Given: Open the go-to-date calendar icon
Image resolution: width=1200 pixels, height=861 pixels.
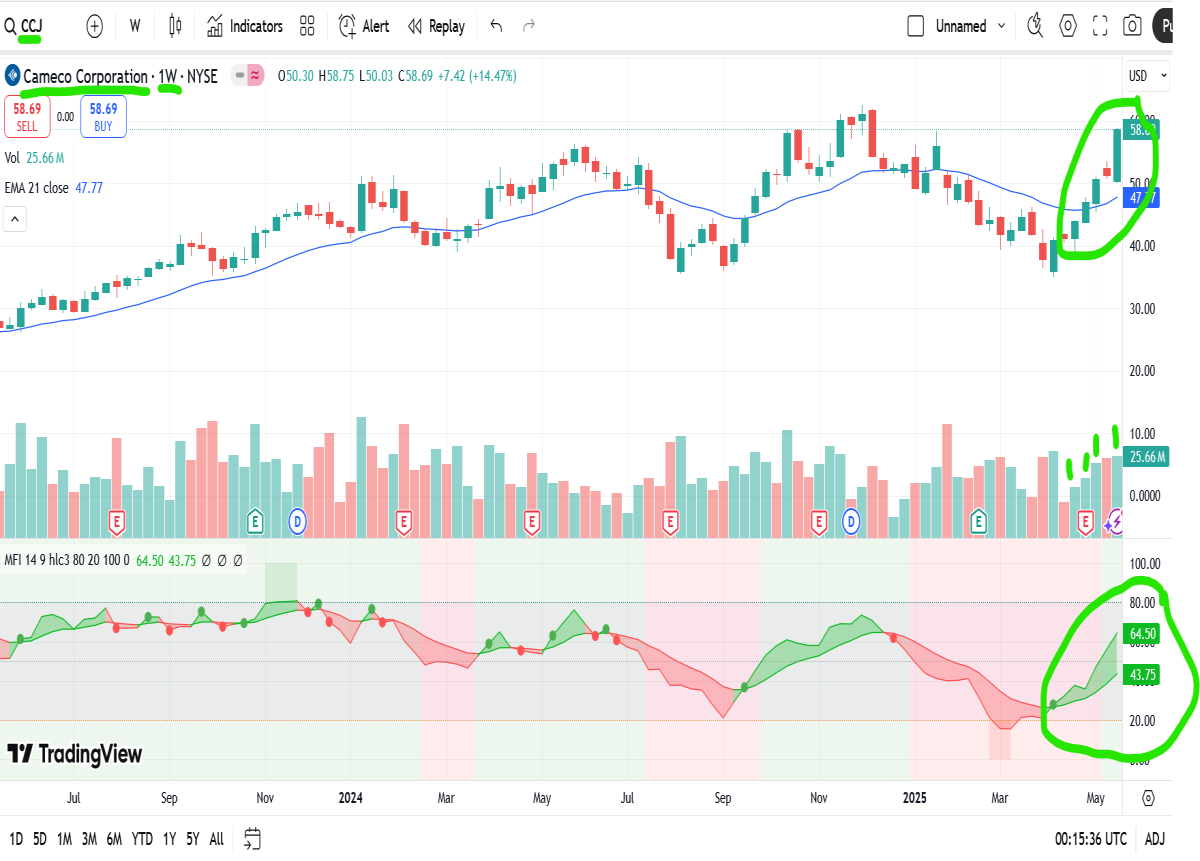Looking at the screenshot, I should (x=252, y=839).
